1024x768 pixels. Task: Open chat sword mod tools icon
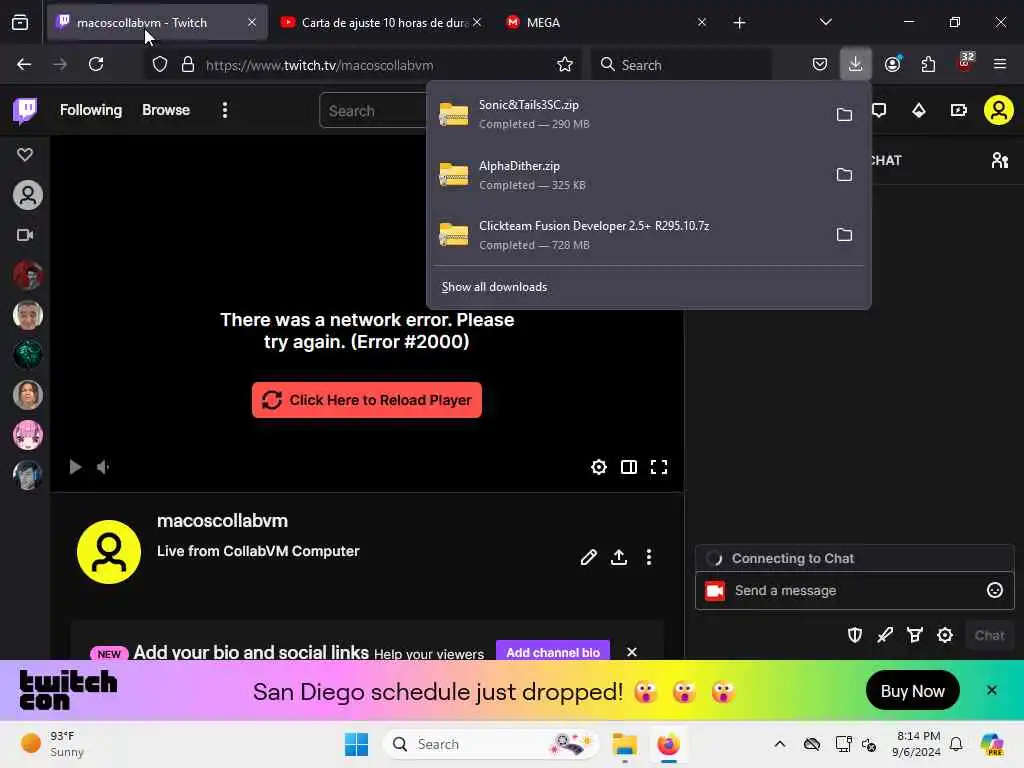point(885,635)
